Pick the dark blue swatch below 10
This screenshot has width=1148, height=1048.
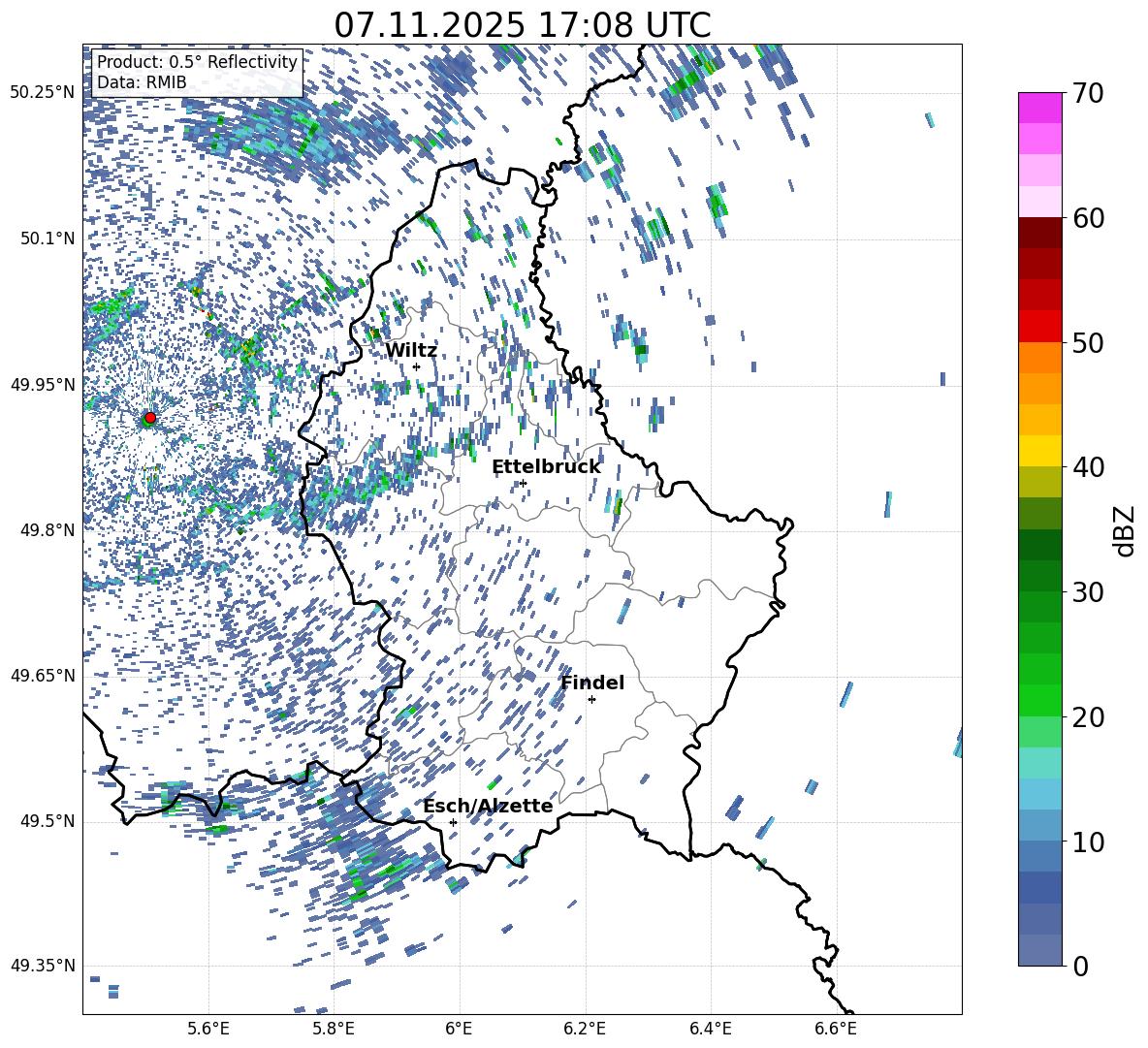coord(1040,888)
